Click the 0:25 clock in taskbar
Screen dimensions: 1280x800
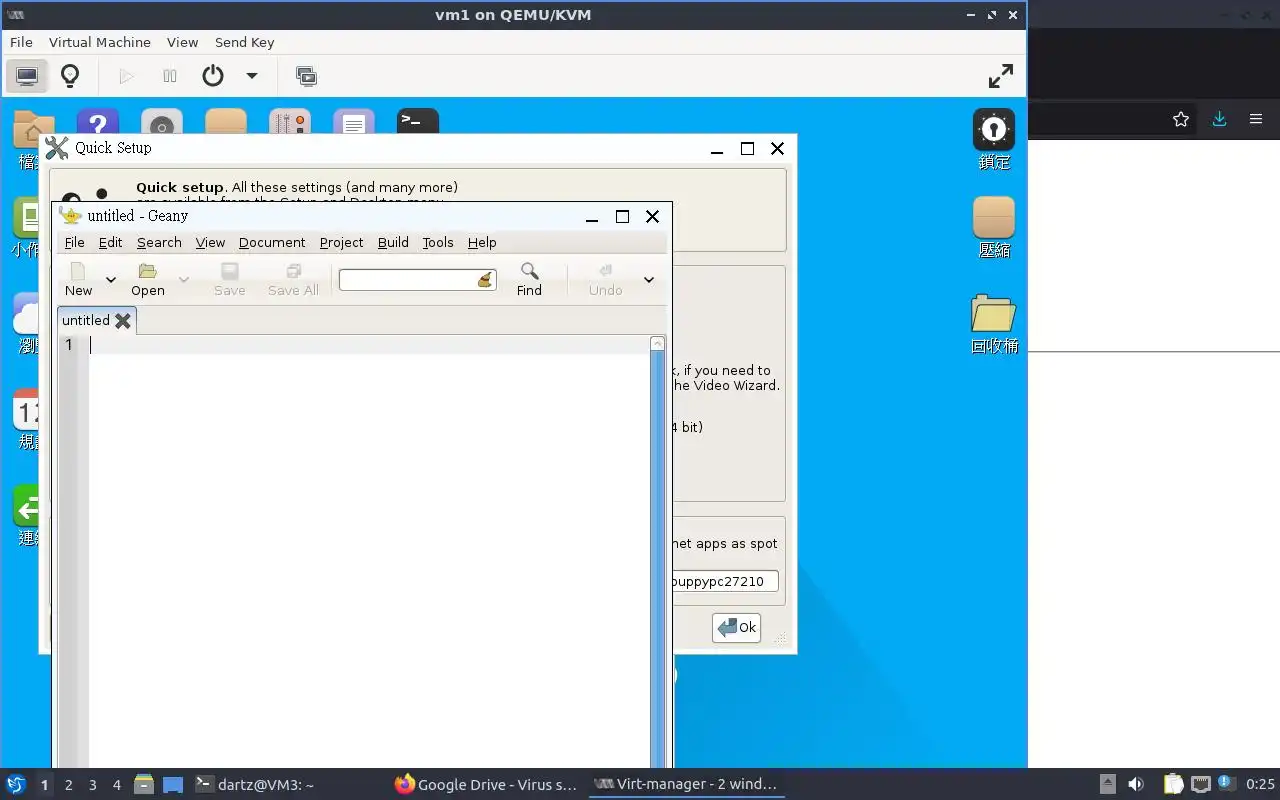1260,785
